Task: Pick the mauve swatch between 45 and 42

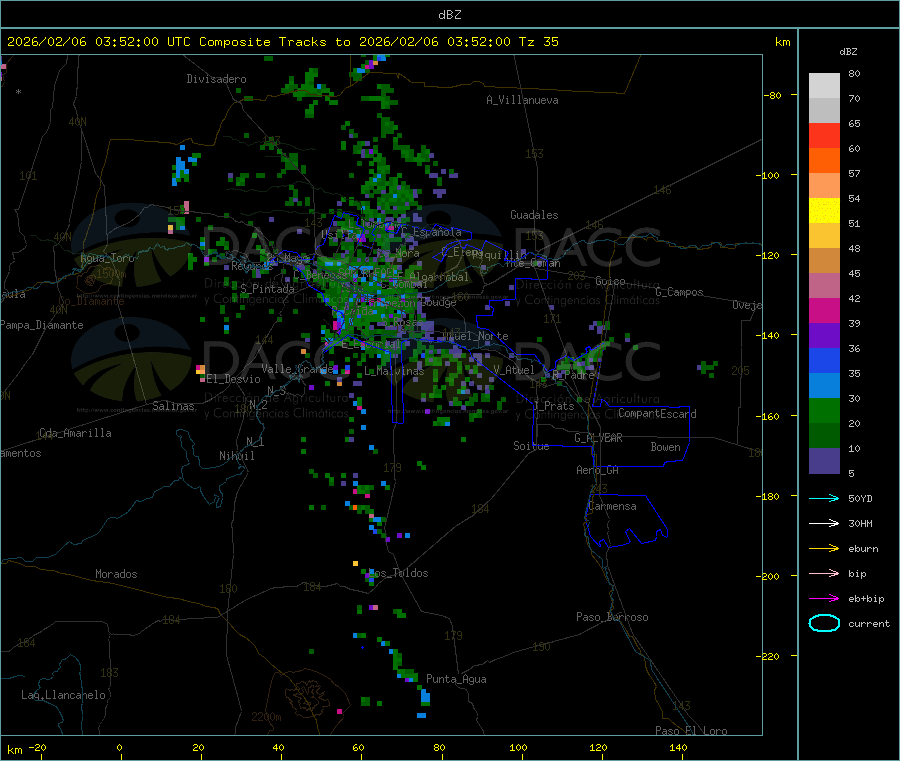Action: point(824,286)
